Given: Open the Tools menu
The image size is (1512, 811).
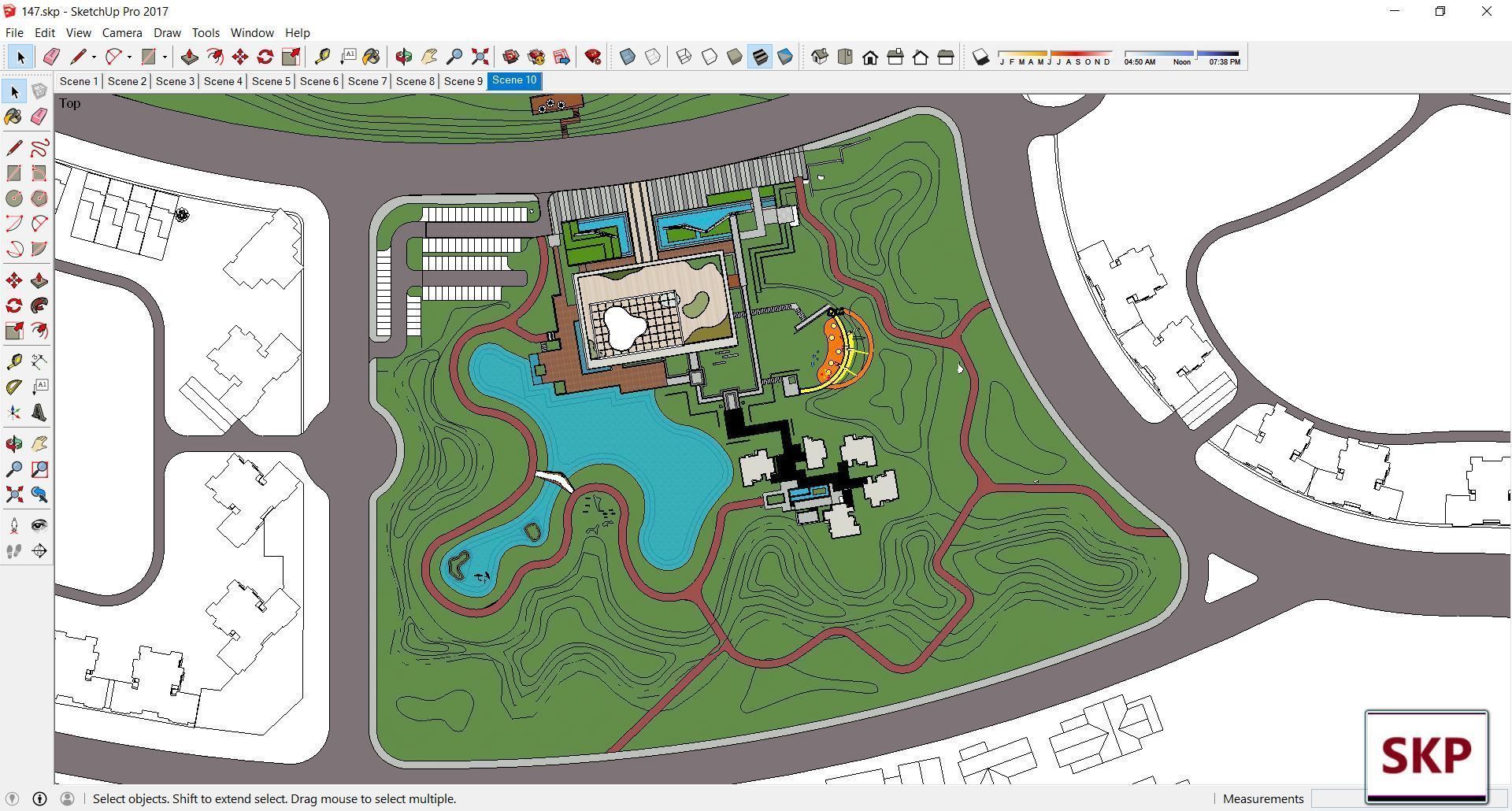Looking at the screenshot, I should (206, 32).
